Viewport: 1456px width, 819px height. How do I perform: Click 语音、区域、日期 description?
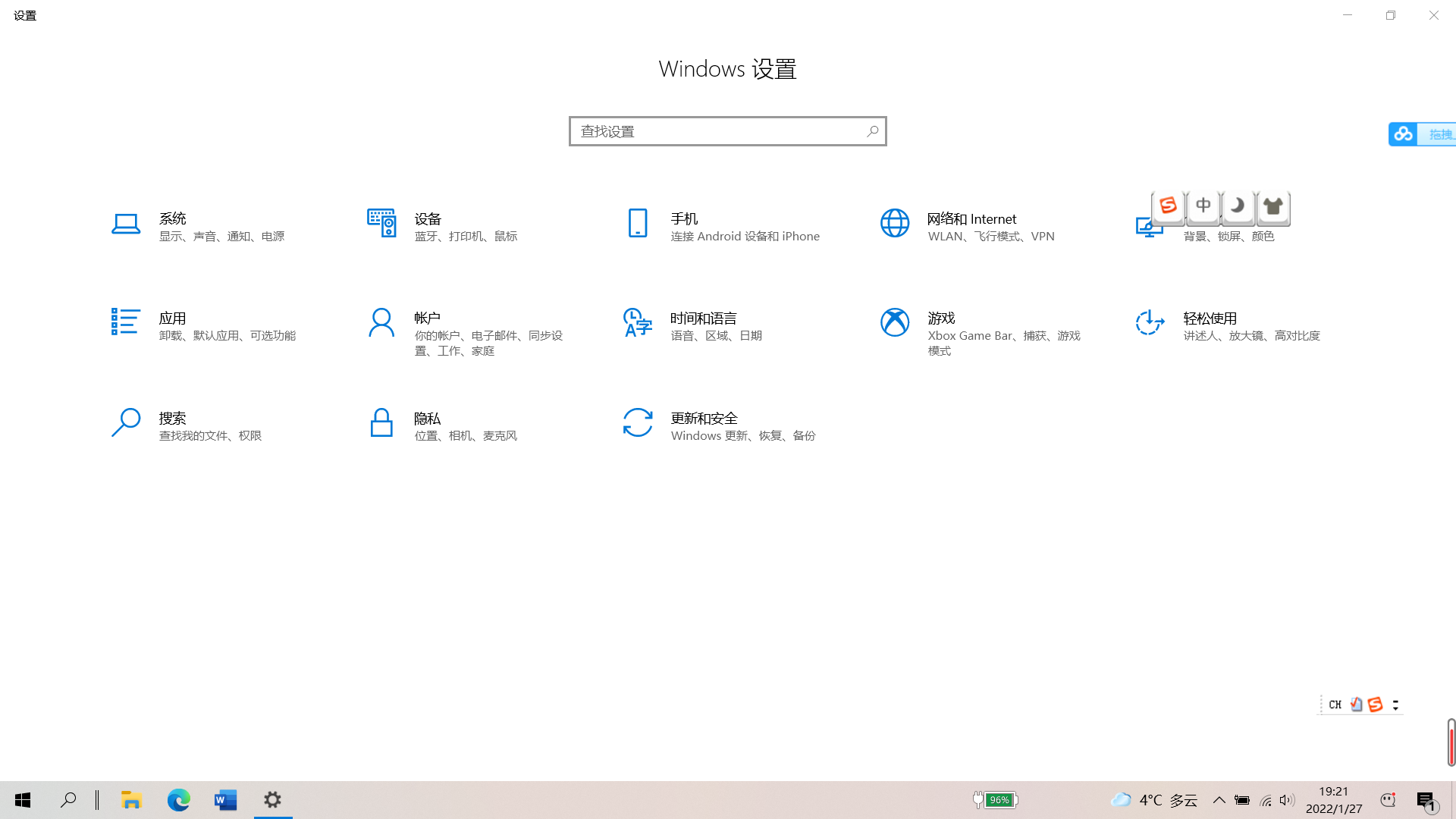(716, 336)
